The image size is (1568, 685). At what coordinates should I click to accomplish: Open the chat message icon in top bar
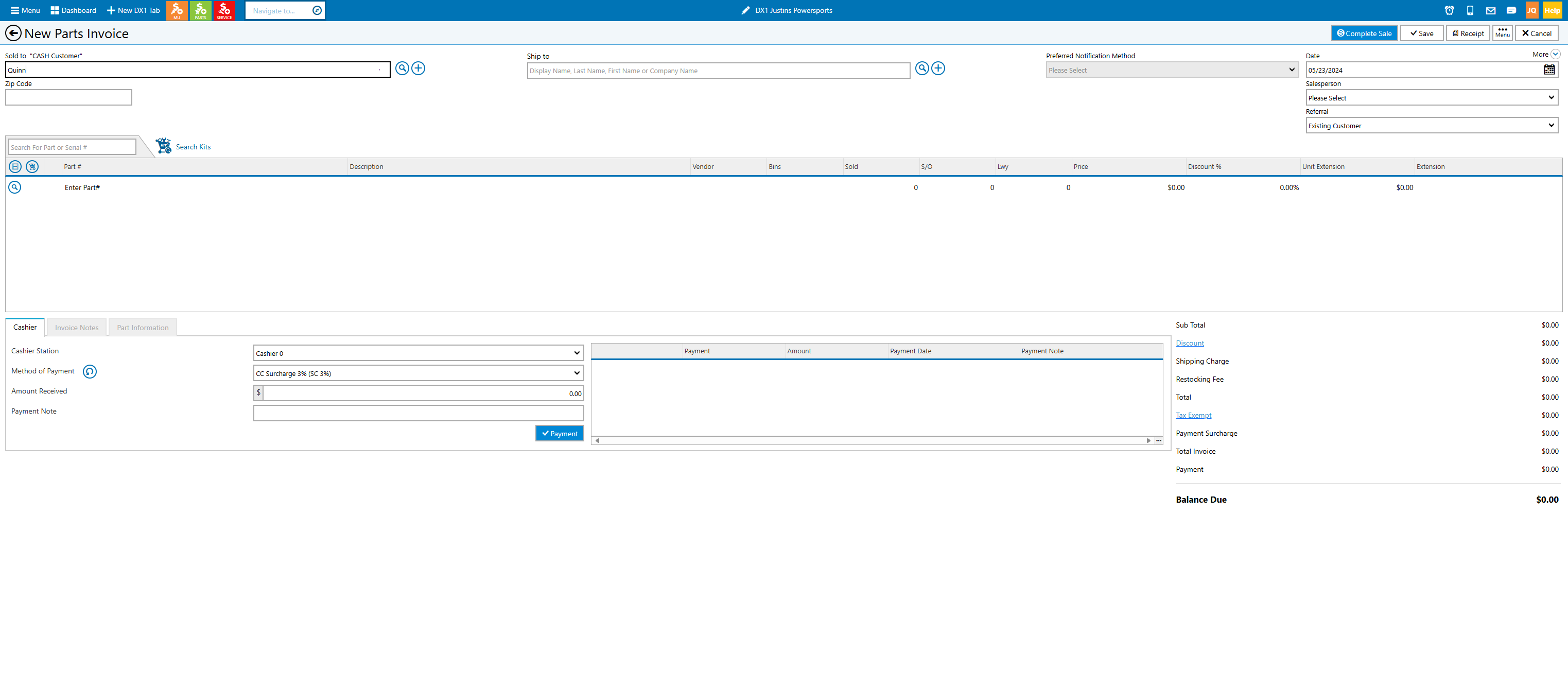tap(1511, 10)
